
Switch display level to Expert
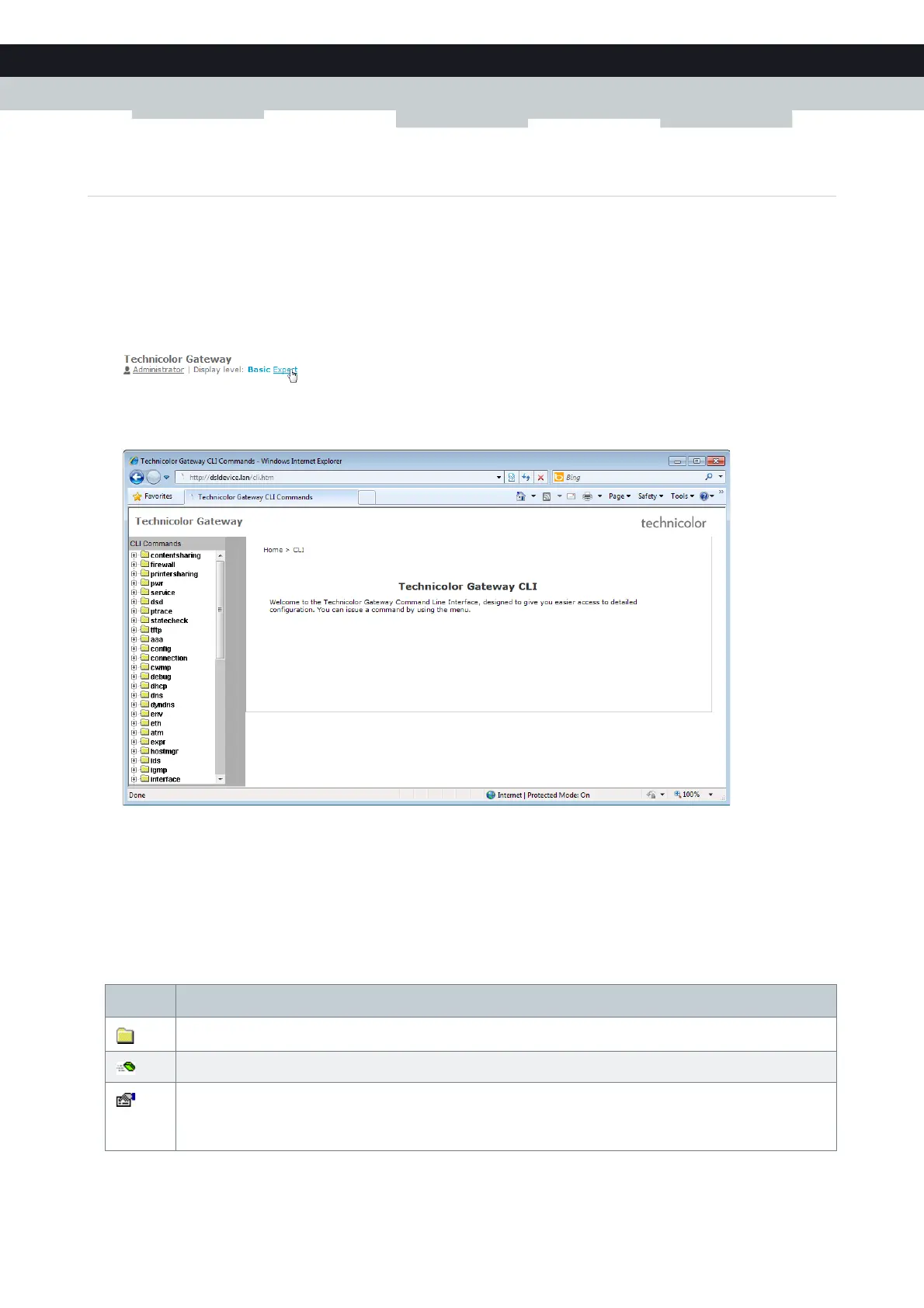coord(285,370)
